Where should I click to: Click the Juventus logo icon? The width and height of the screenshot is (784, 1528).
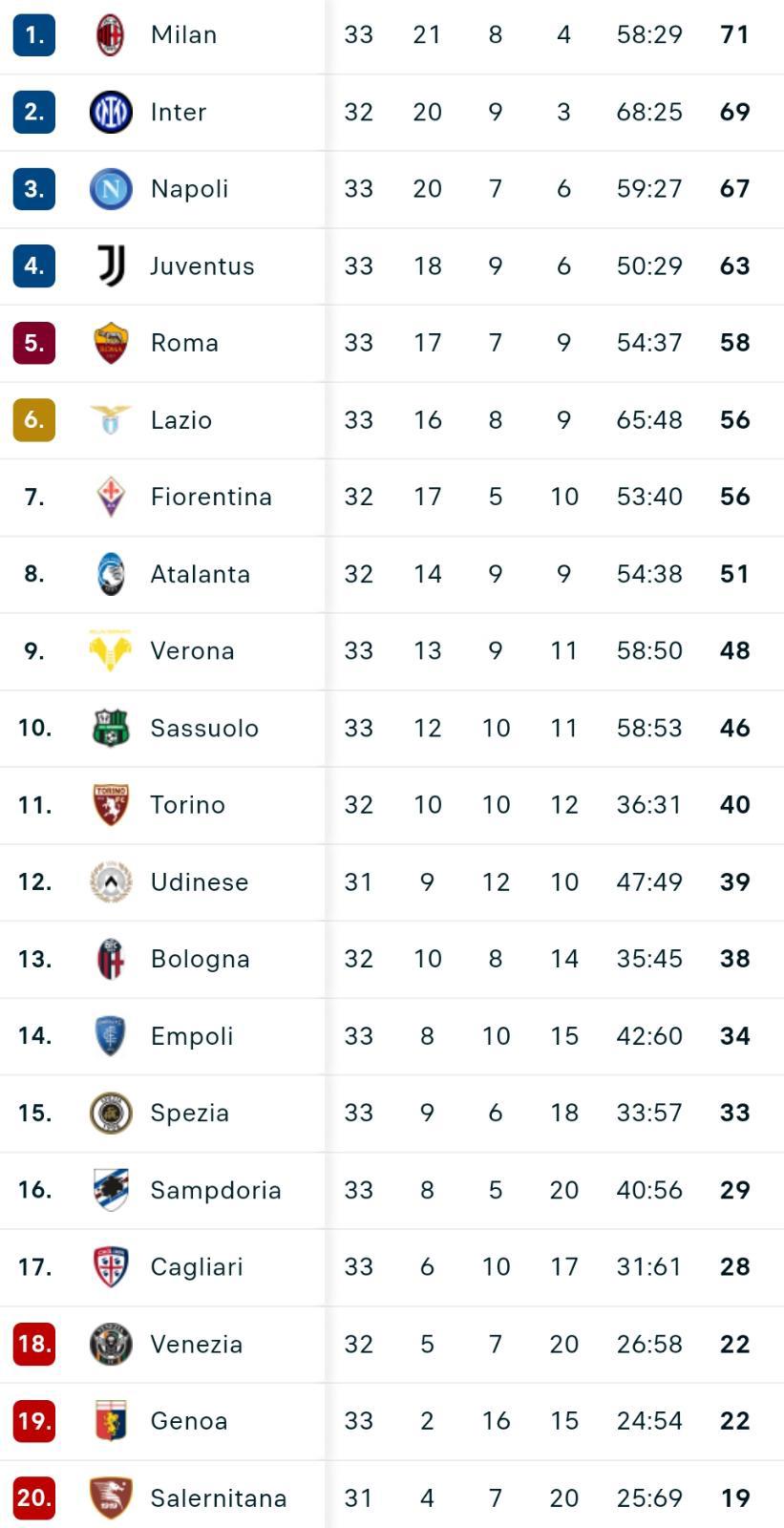pos(111,265)
